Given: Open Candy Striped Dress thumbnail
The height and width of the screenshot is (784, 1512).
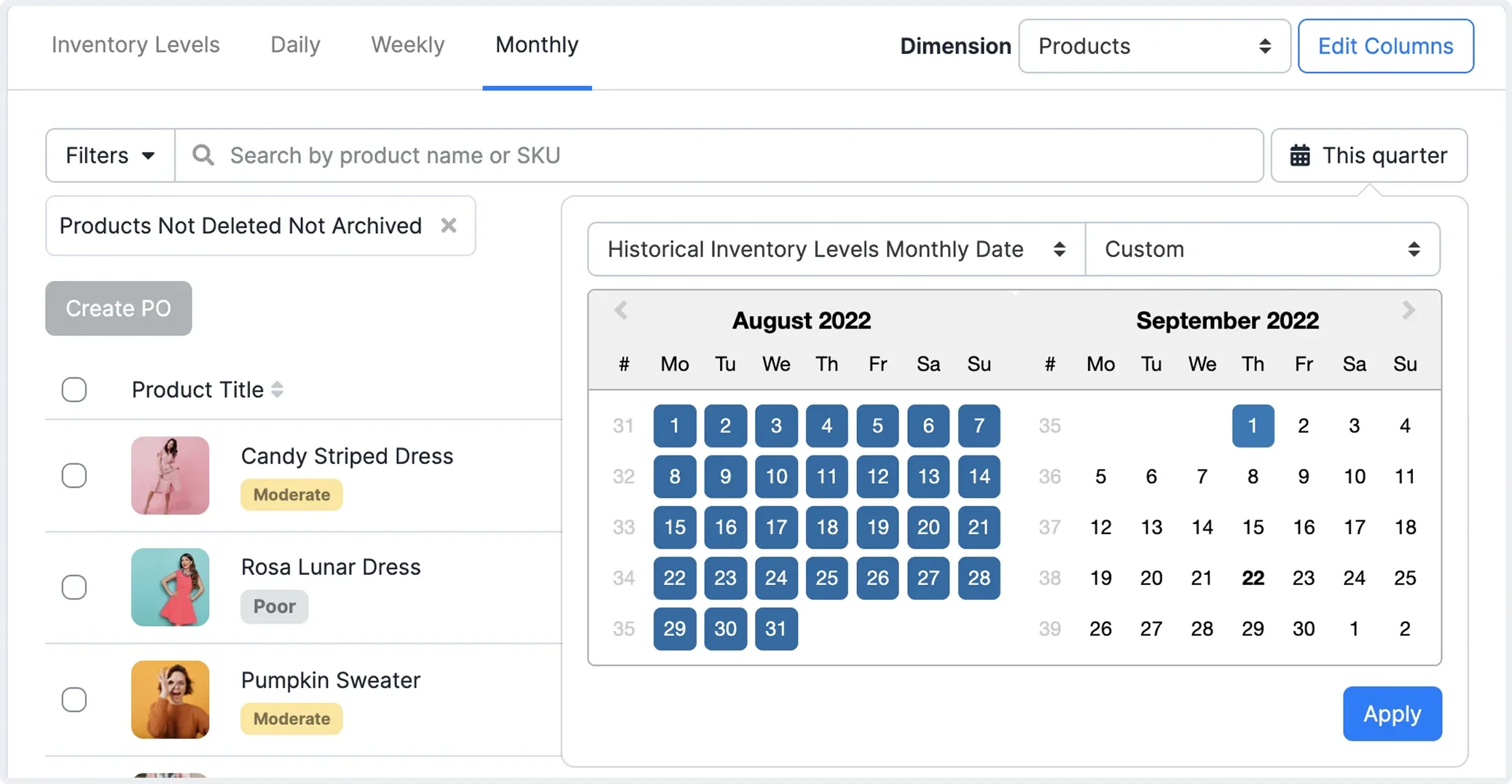Looking at the screenshot, I should (171, 476).
